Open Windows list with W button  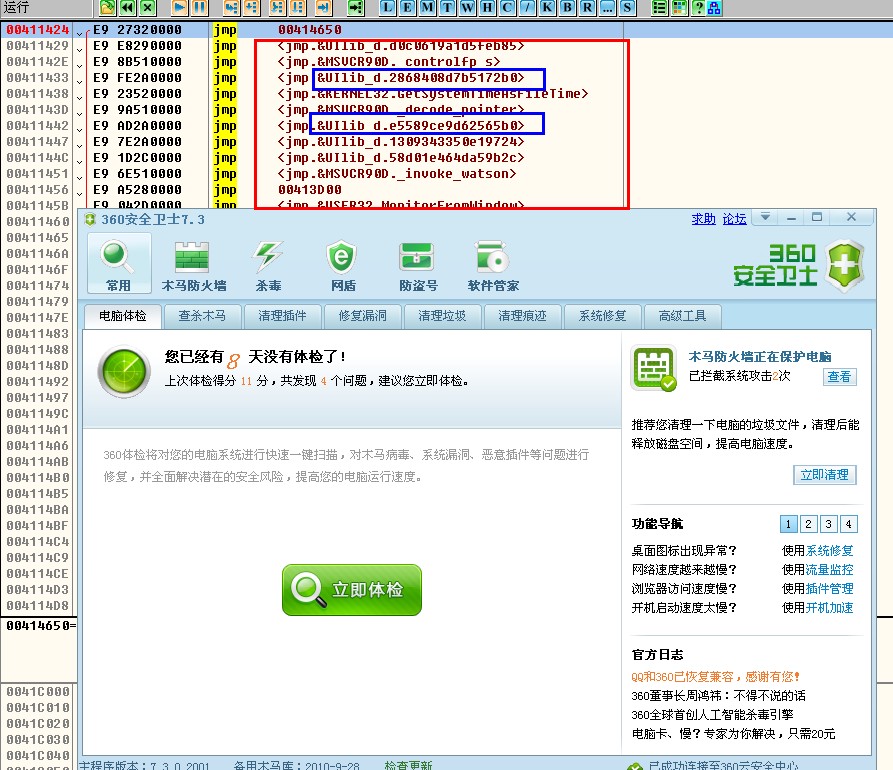[x=468, y=7]
